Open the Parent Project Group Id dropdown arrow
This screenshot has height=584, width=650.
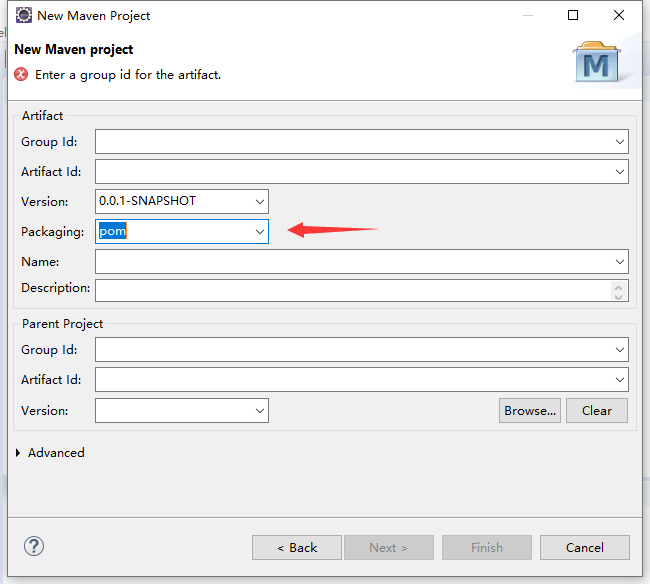(x=620, y=350)
